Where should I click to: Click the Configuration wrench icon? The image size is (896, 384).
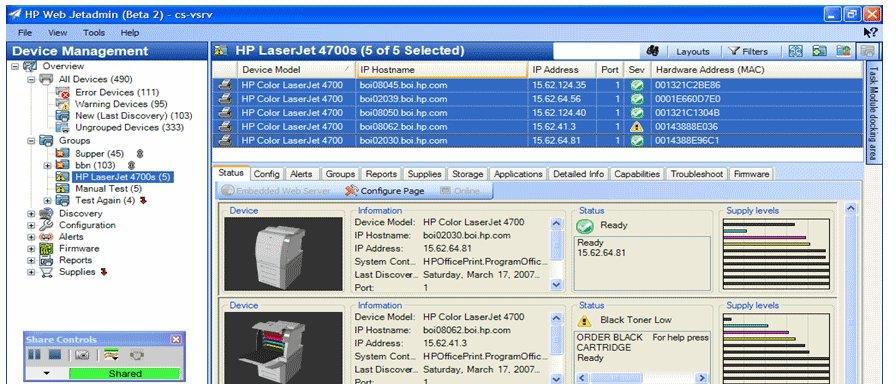tap(46, 225)
